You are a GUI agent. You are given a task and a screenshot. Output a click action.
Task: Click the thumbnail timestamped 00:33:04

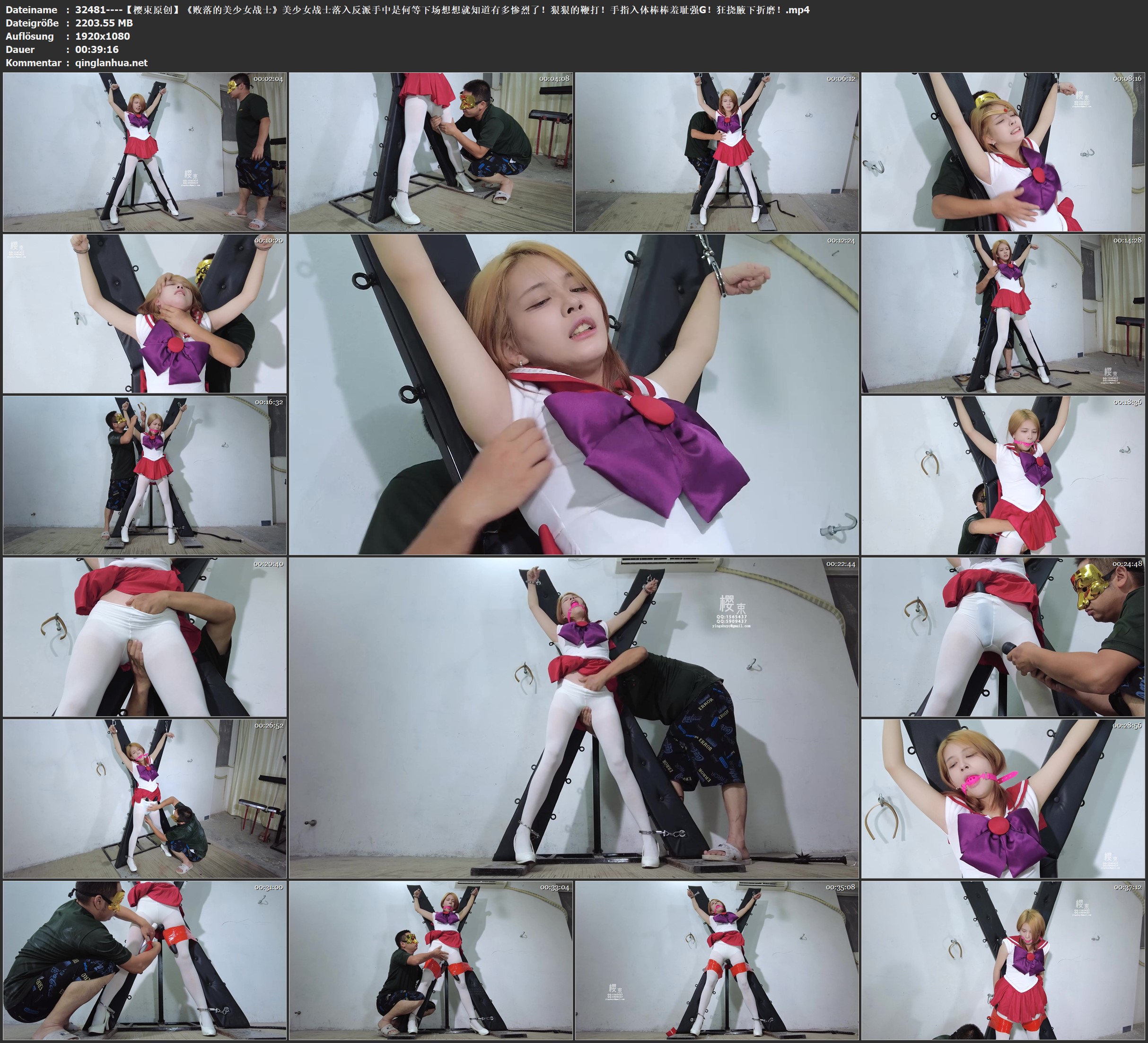click(430, 960)
